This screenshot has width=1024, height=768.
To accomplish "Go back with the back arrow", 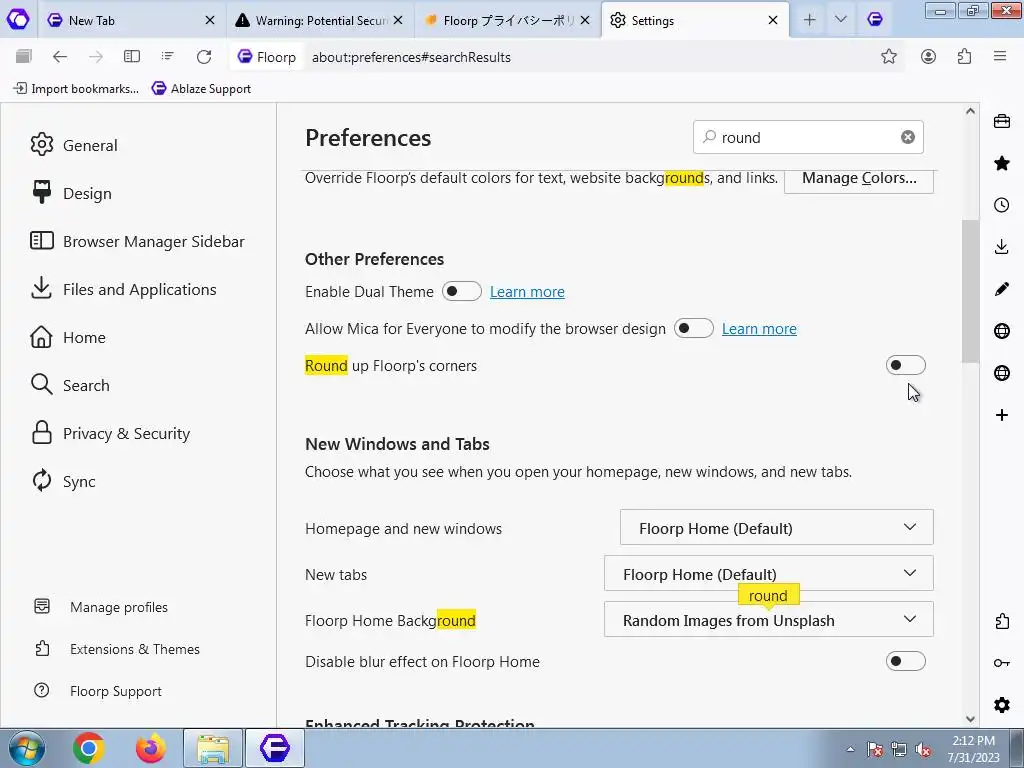I will (60, 57).
